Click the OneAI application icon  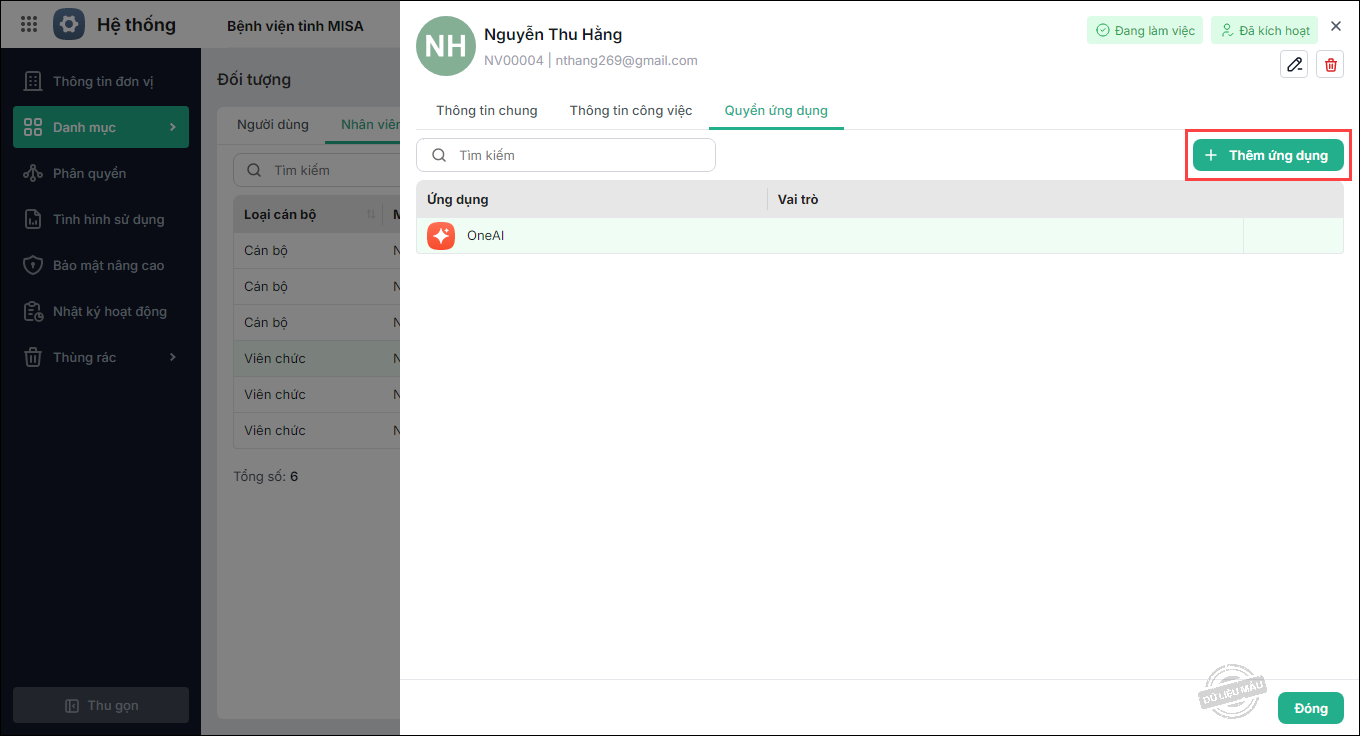pos(441,236)
